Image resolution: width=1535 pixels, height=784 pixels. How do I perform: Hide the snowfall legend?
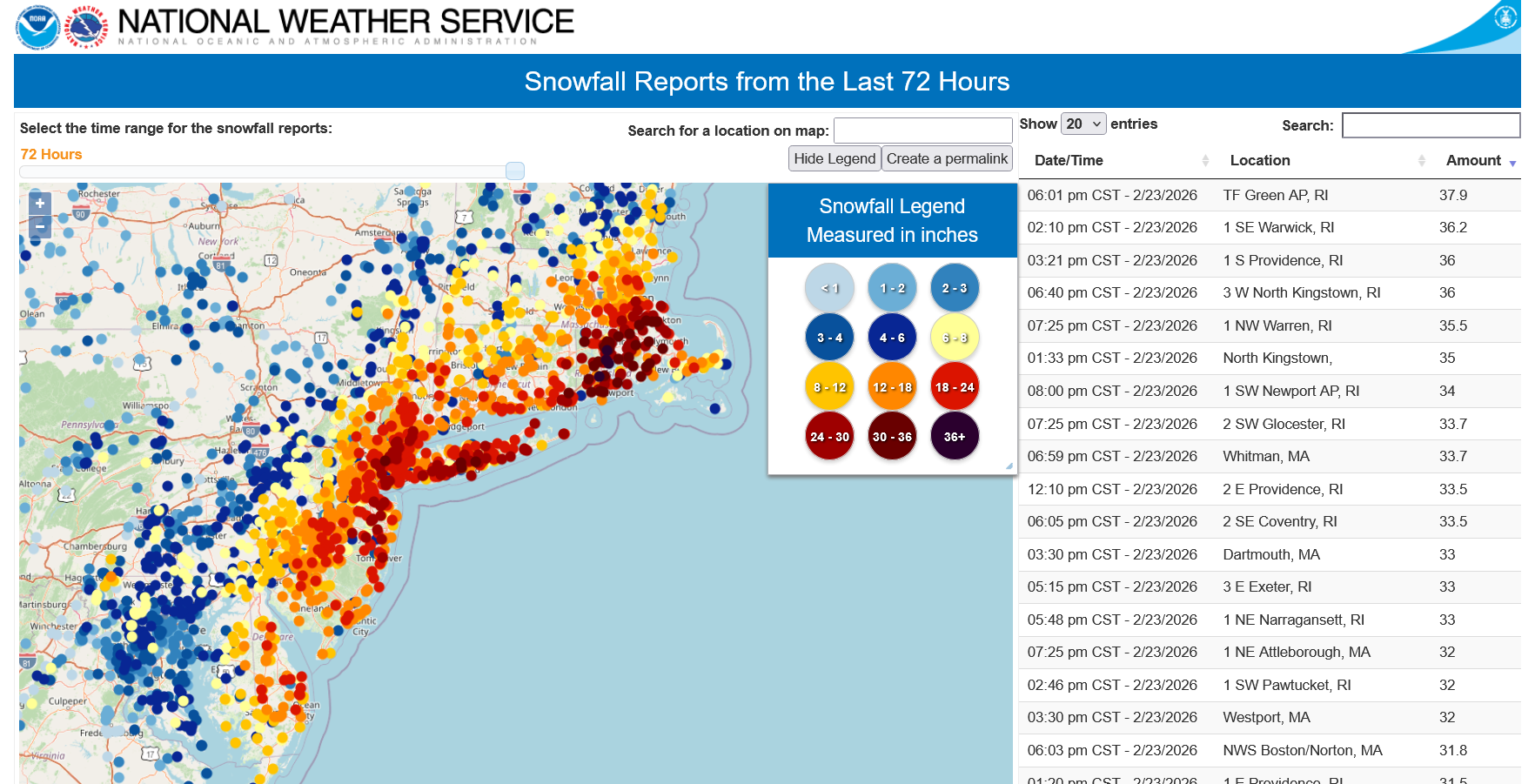[835, 158]
